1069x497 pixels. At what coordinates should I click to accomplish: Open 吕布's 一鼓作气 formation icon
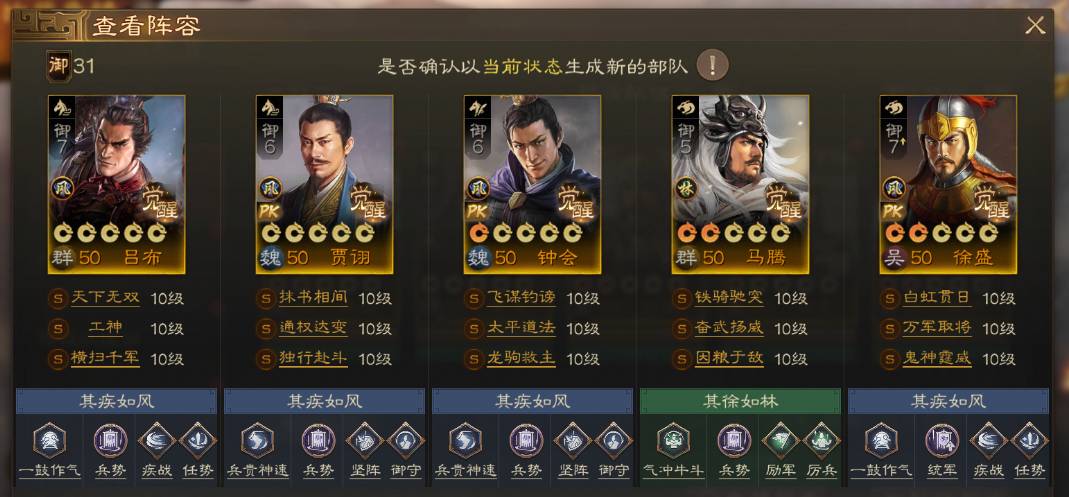pos(49,440)
